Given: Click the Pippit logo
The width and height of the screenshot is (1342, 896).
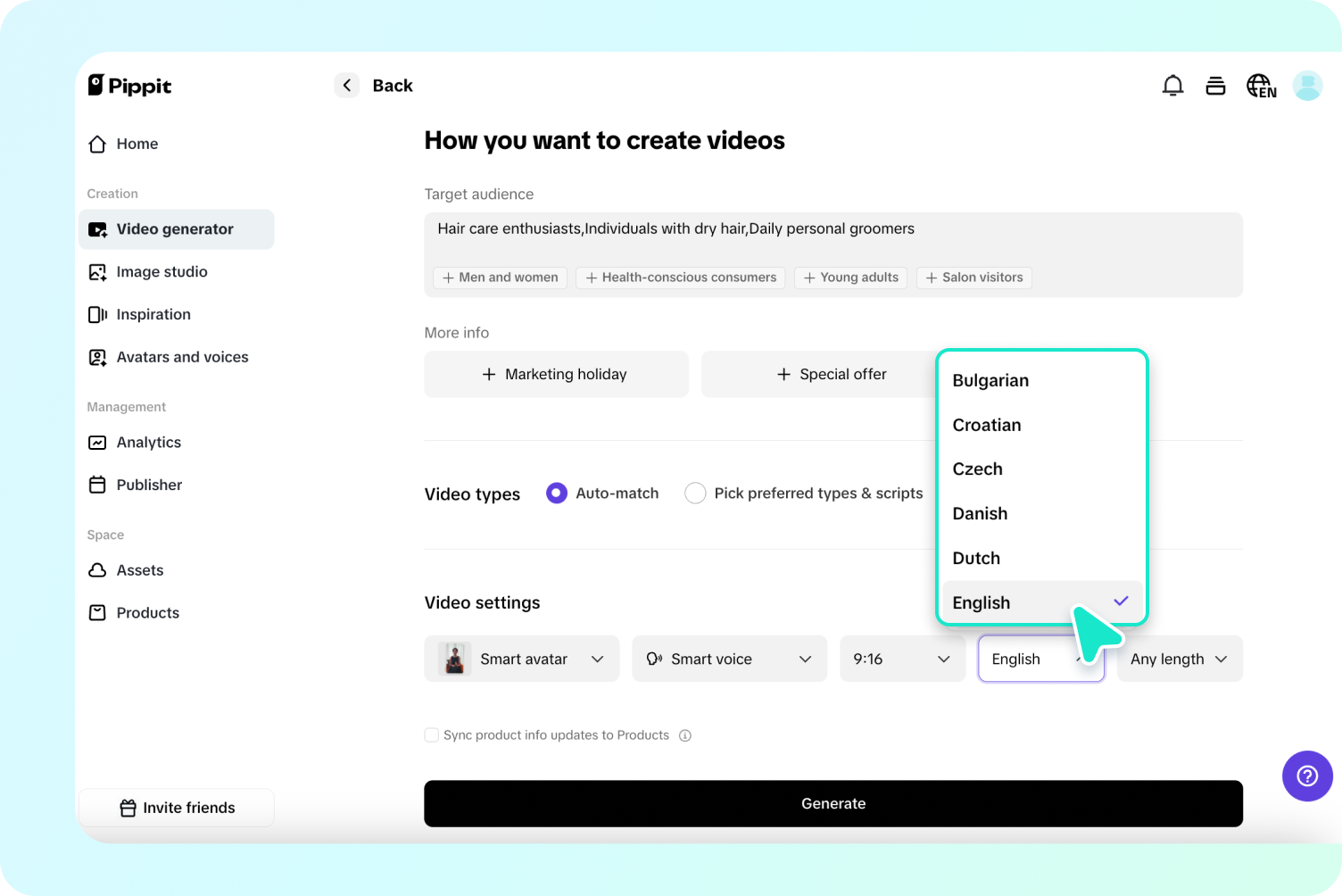Looking at the screenshot, I should 129,86.
